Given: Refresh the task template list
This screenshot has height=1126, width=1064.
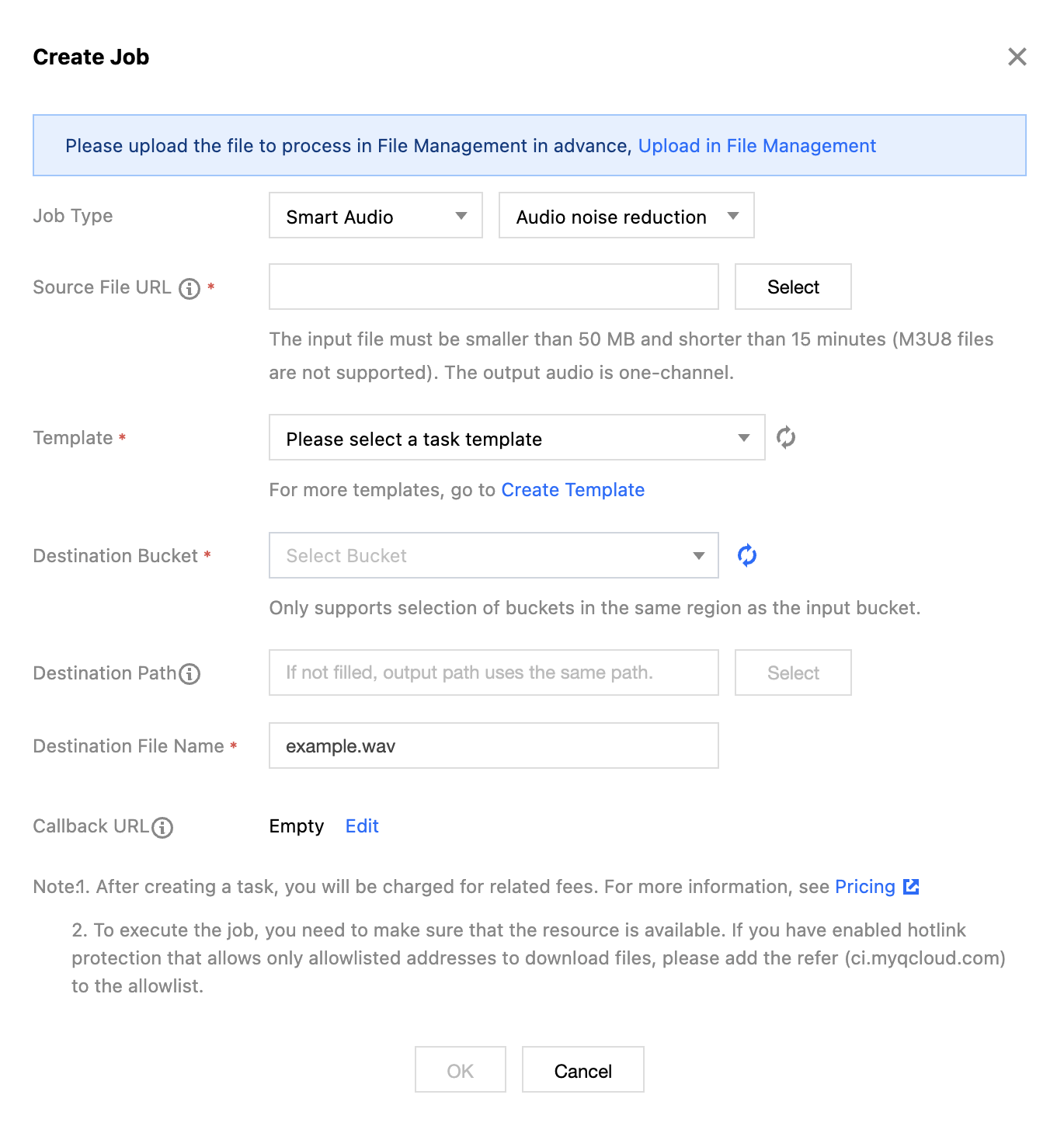Looking at the screenshot, I should pyautogui.click(x=786, y=438).
